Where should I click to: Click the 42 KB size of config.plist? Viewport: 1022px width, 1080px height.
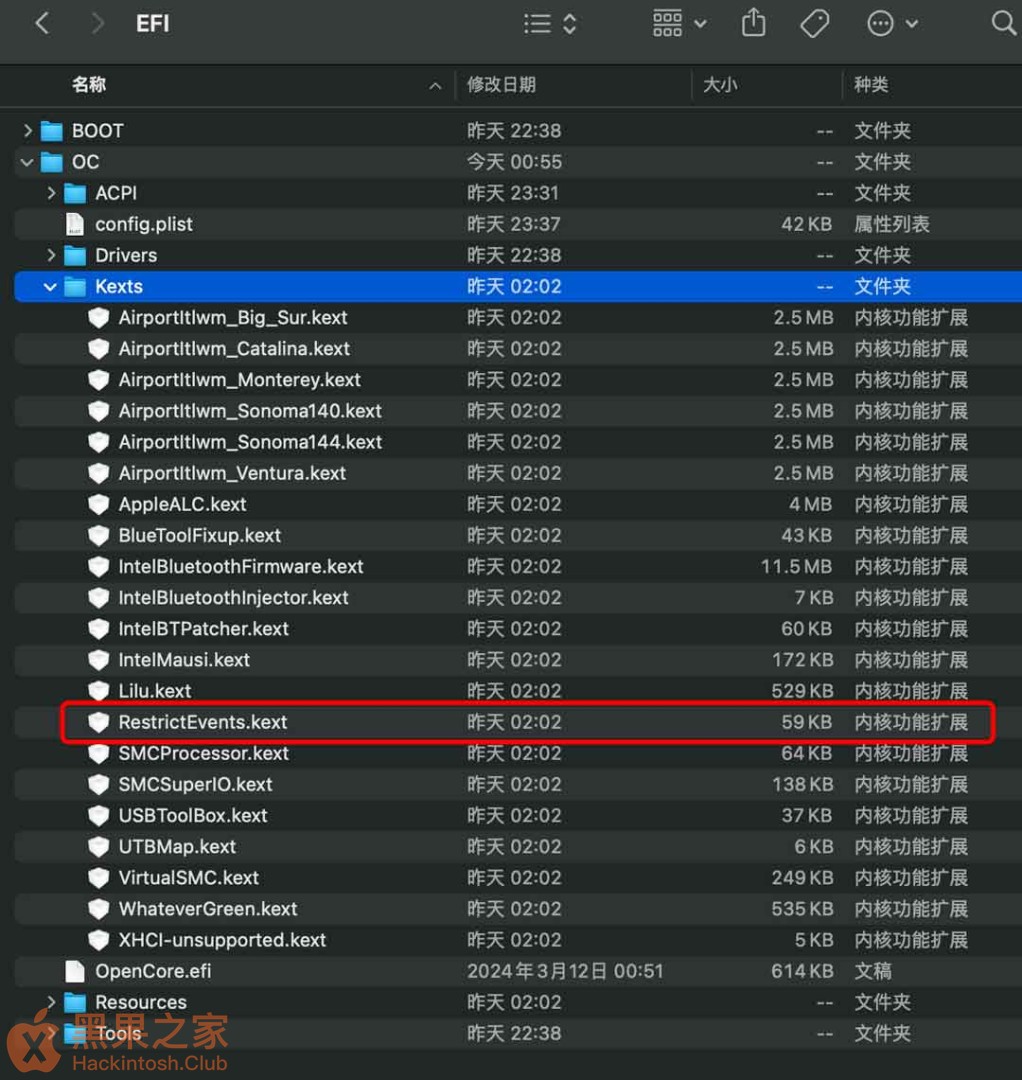tap(806, 224)
